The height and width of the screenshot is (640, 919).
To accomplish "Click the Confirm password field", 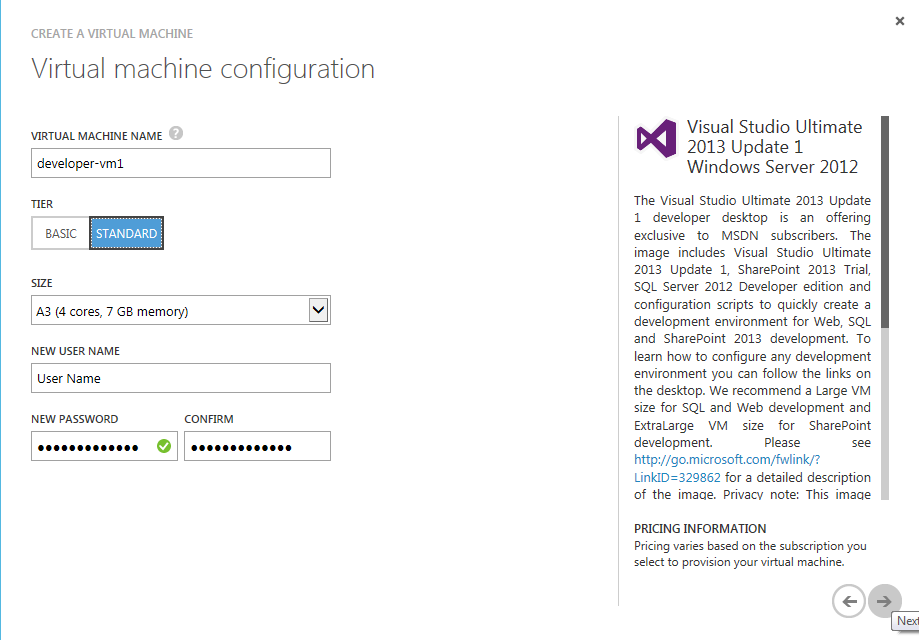I will (x=257, y=446).
